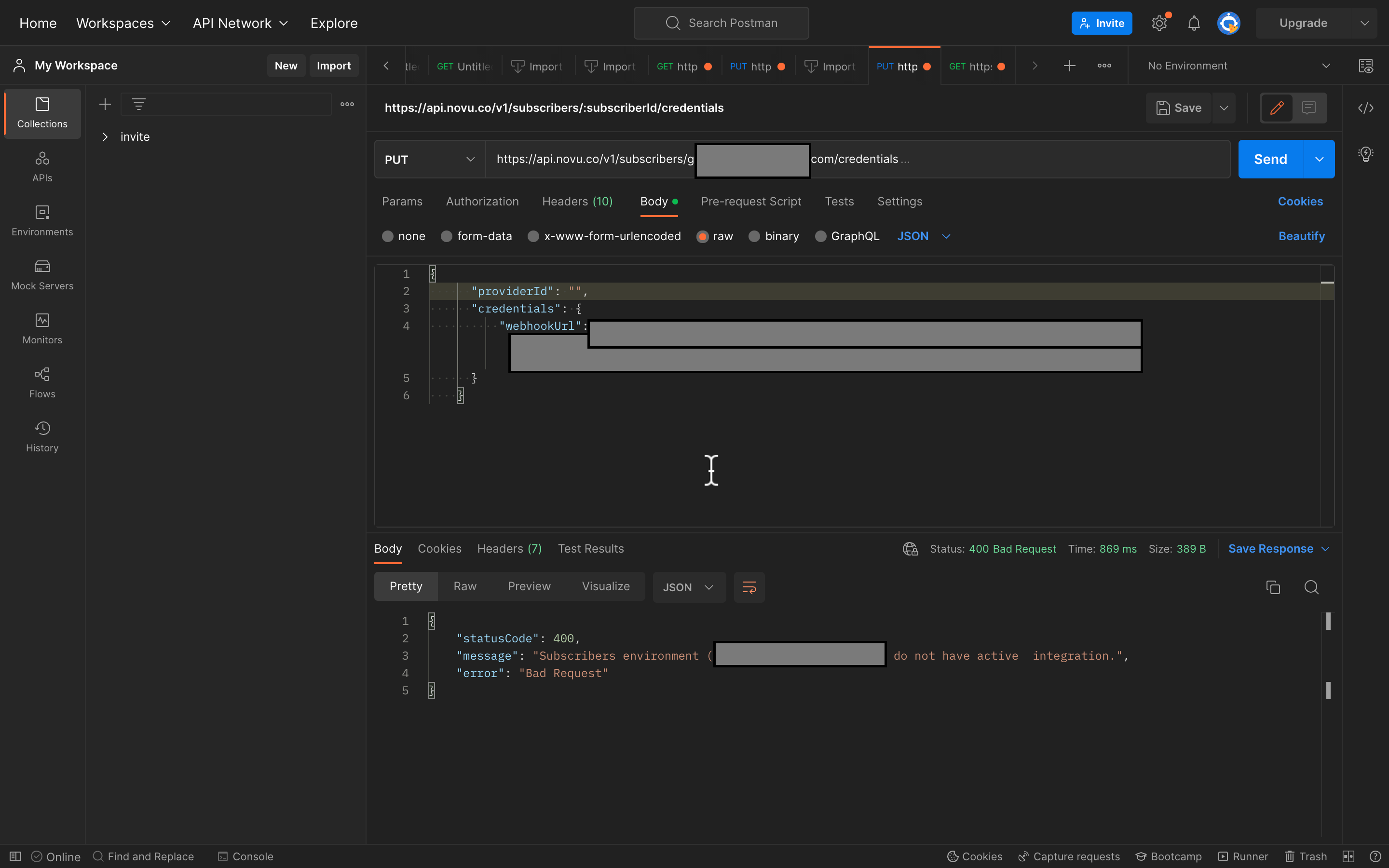Beautify the JSON request body
Screen dimensions: 1389x868
click(x=1301, y=236)
